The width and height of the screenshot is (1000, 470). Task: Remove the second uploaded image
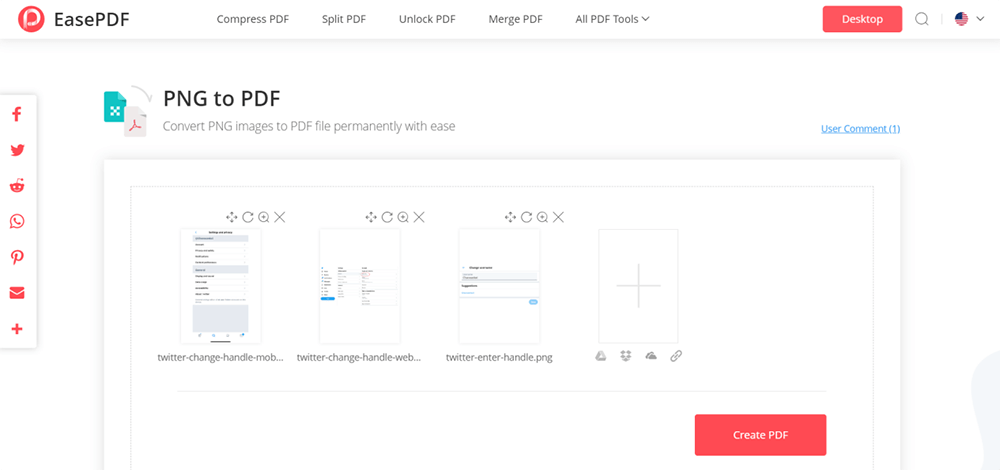[x=419, y=217]
